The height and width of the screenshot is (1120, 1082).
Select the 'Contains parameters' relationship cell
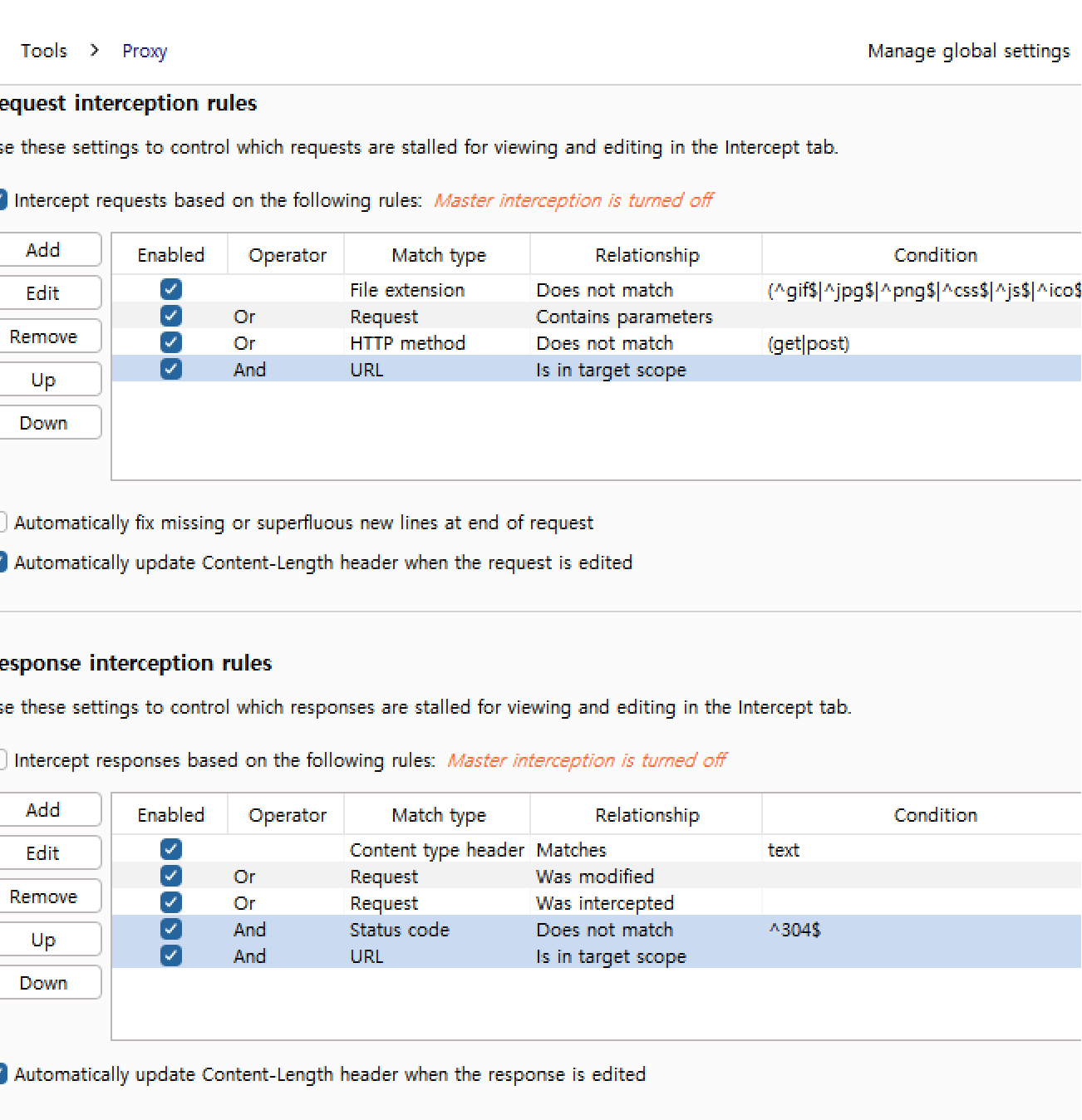pyautogui.click(x=647, y=317)
